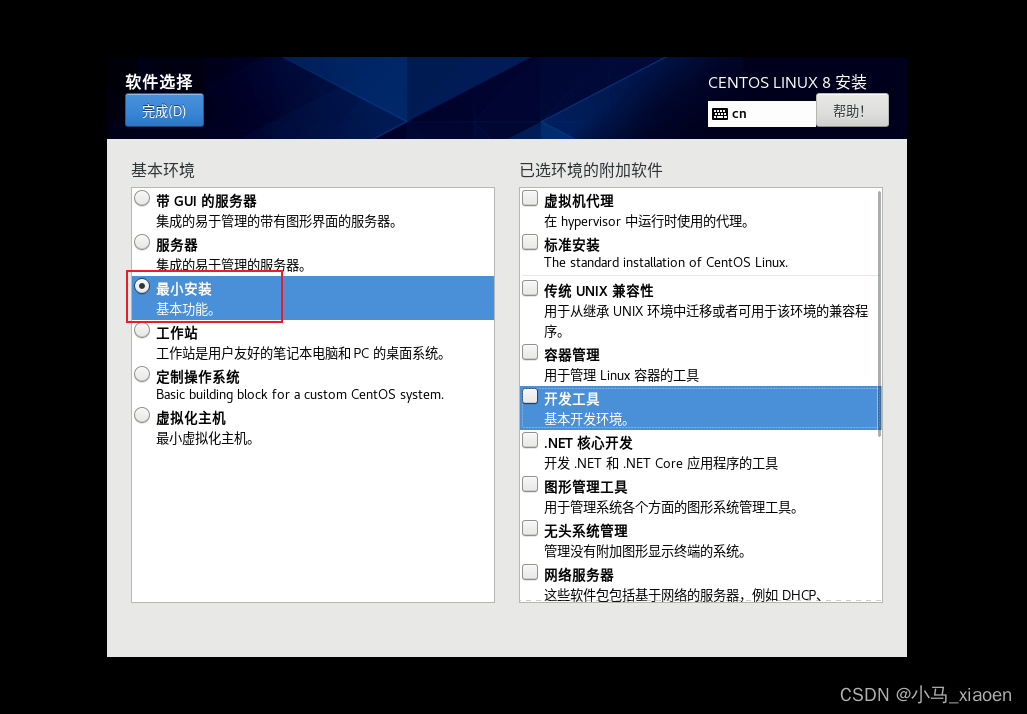
Task: Click the 基本环境 section heading
Action: point(162,170)
